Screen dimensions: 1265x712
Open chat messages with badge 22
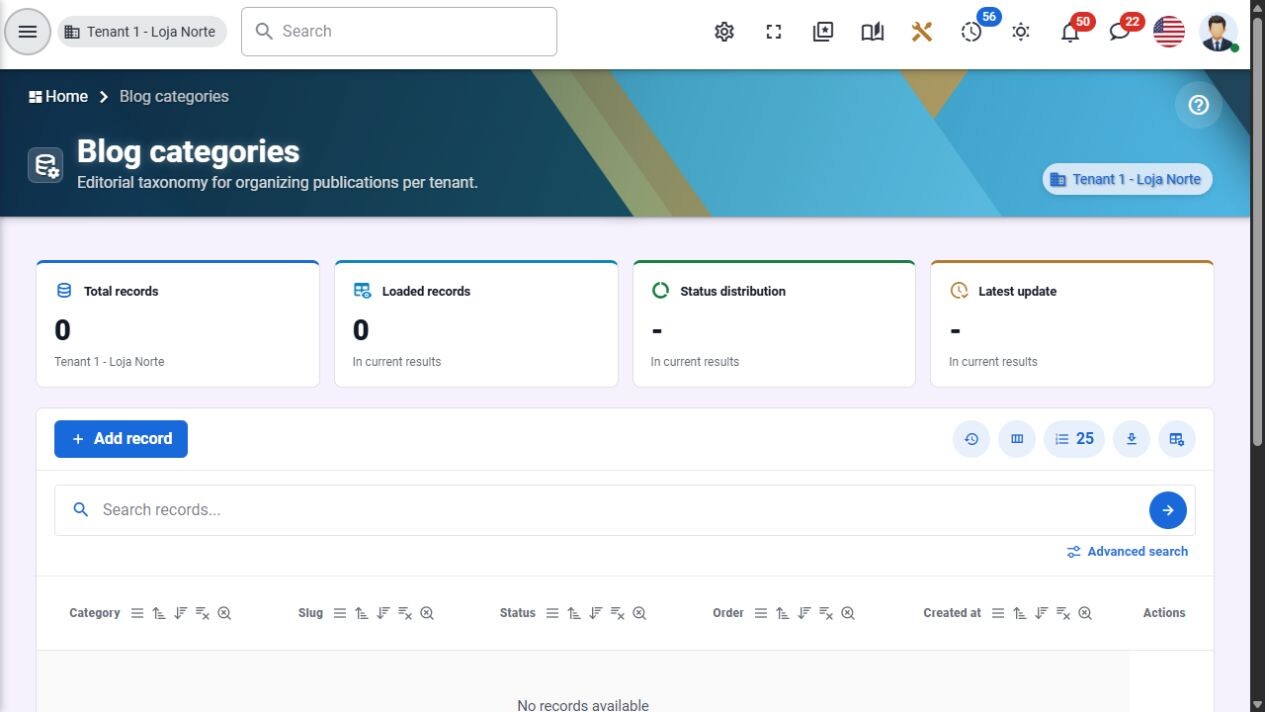[x=1120, y=32]
